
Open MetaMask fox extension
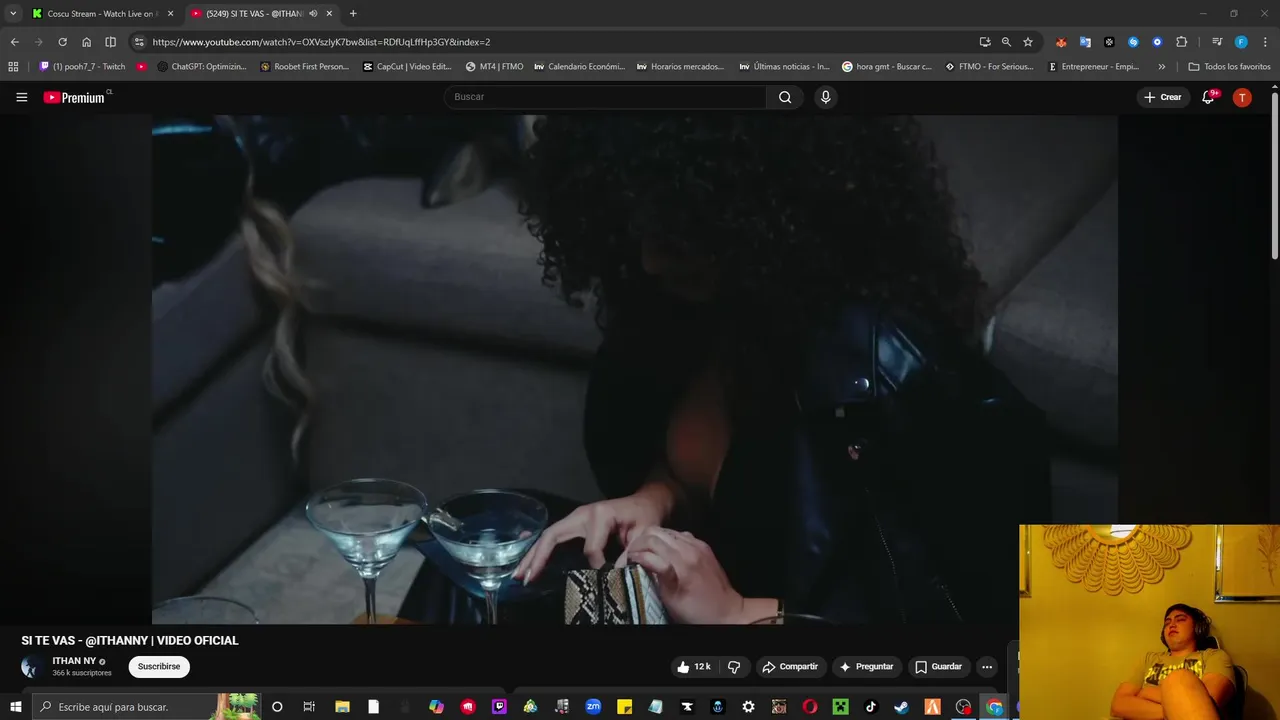point(1061,42)
